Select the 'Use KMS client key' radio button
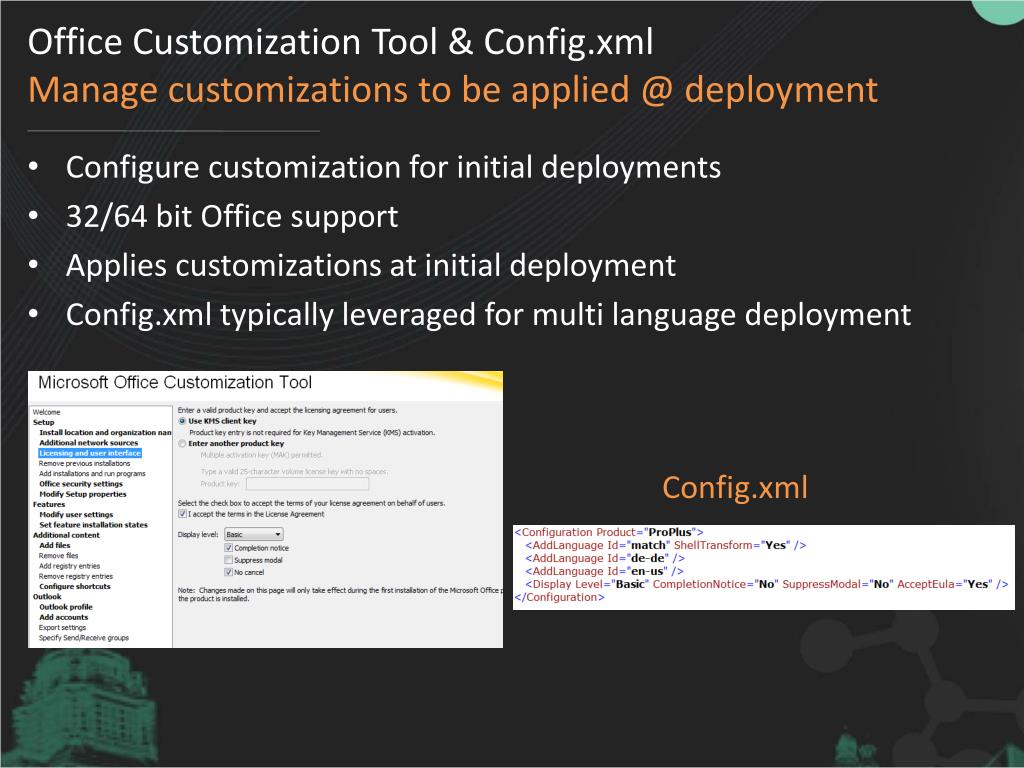The height and width of the screenshot is (768, 1024). (x=182, y=421)
